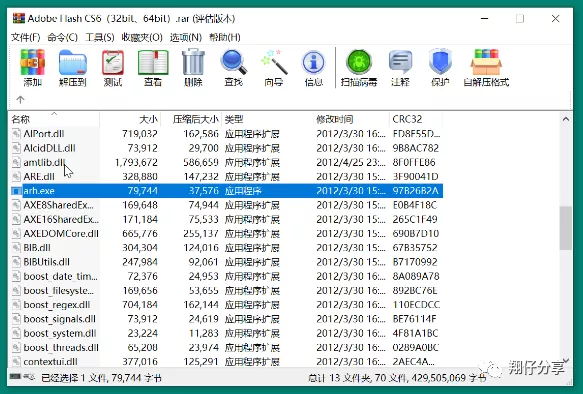
Task: Click the 扫描病毒 (Virus scan) bug icon
Action: tap(359, 62)
